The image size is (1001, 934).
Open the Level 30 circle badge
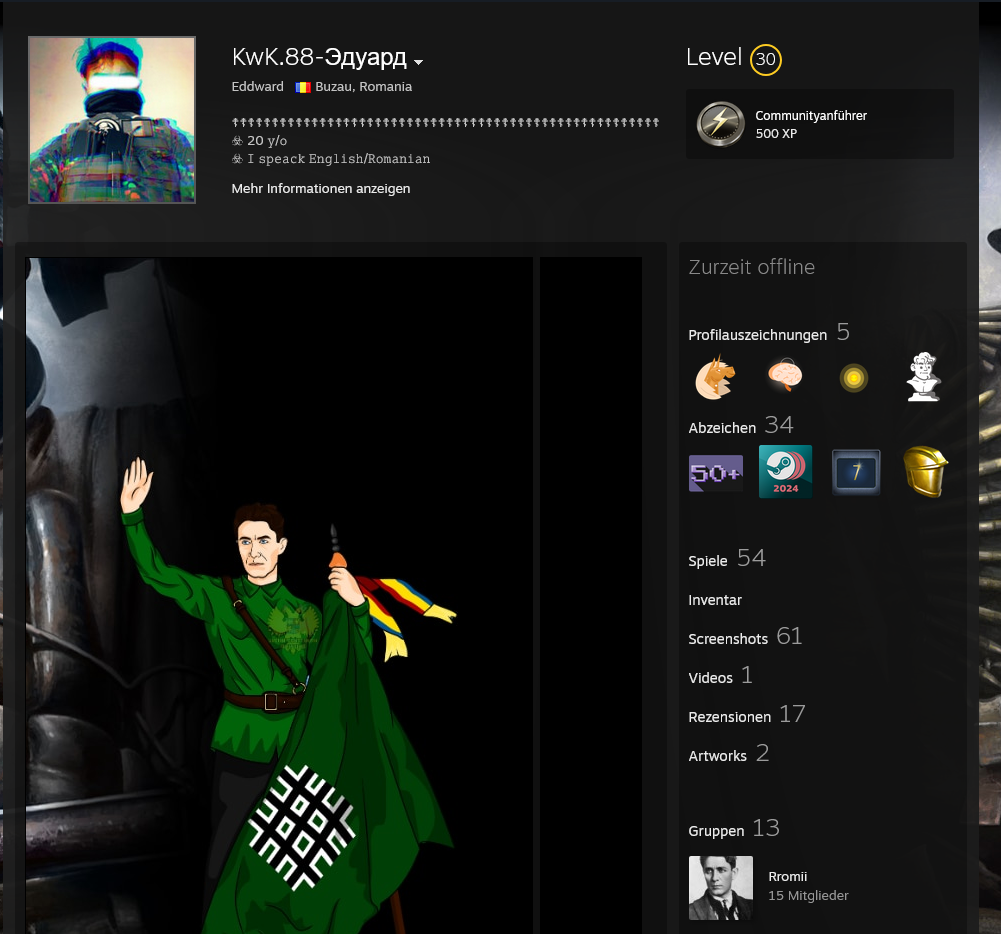pos(765,60)
